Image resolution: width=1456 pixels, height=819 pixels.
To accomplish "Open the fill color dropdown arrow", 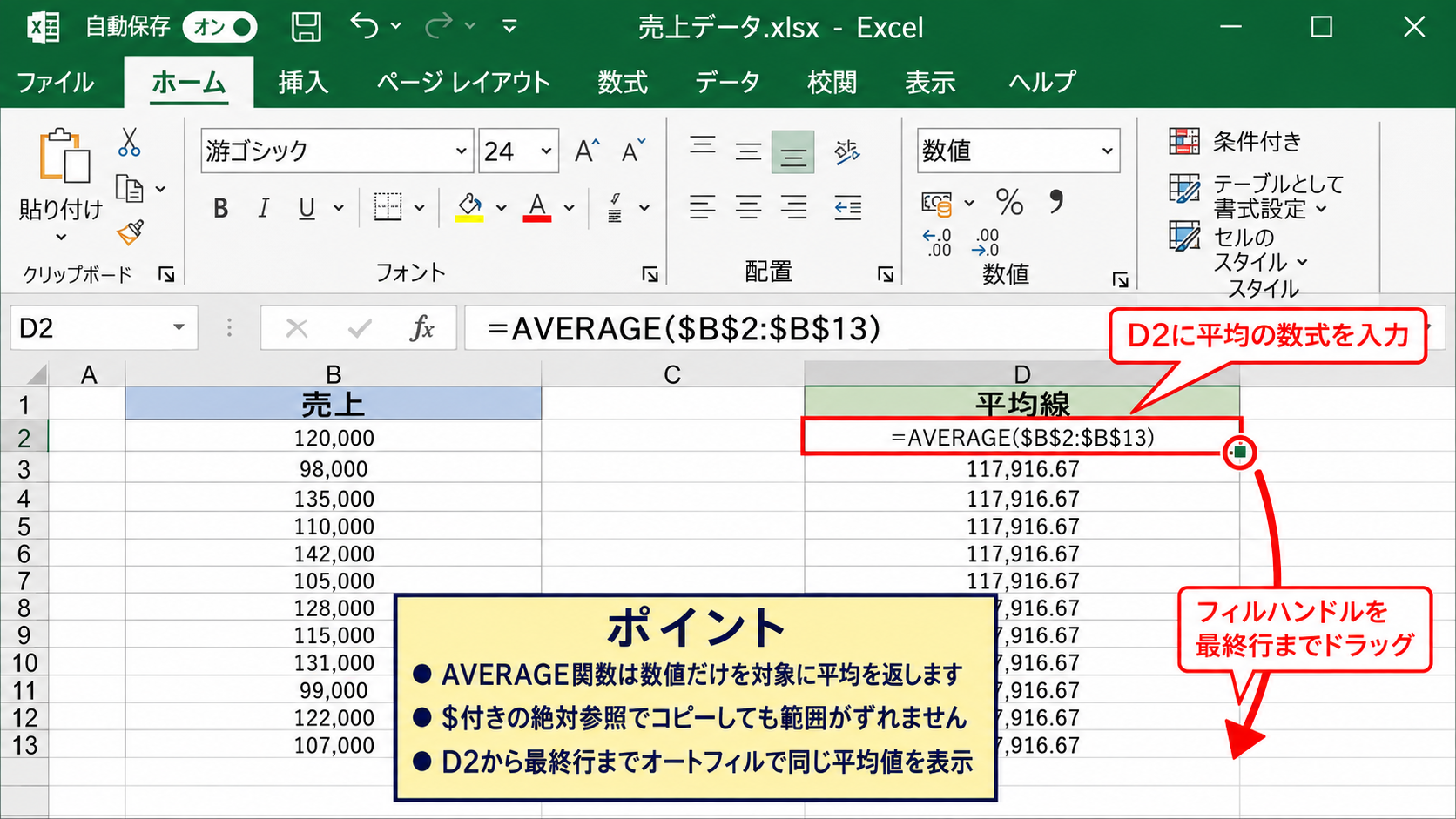I will click(x=501, y=208).
